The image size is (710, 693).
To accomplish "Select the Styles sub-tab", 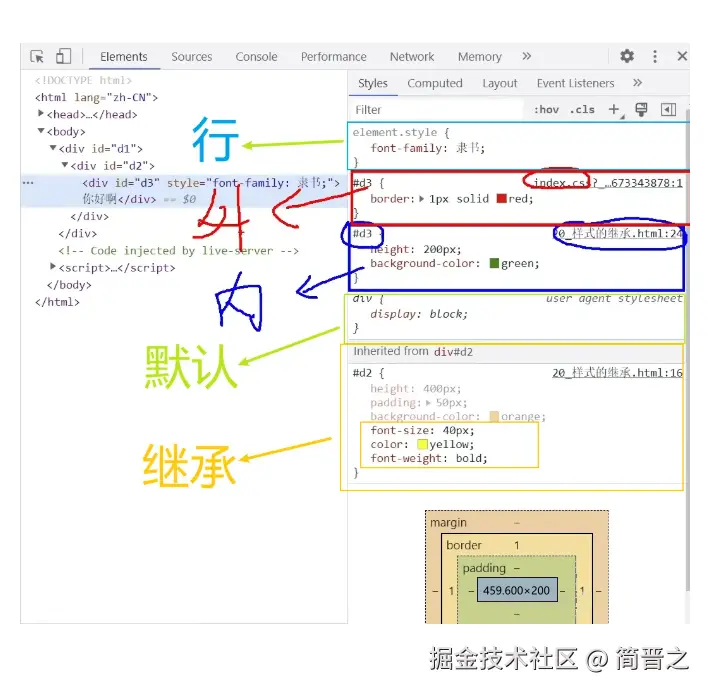I will 373,83.
